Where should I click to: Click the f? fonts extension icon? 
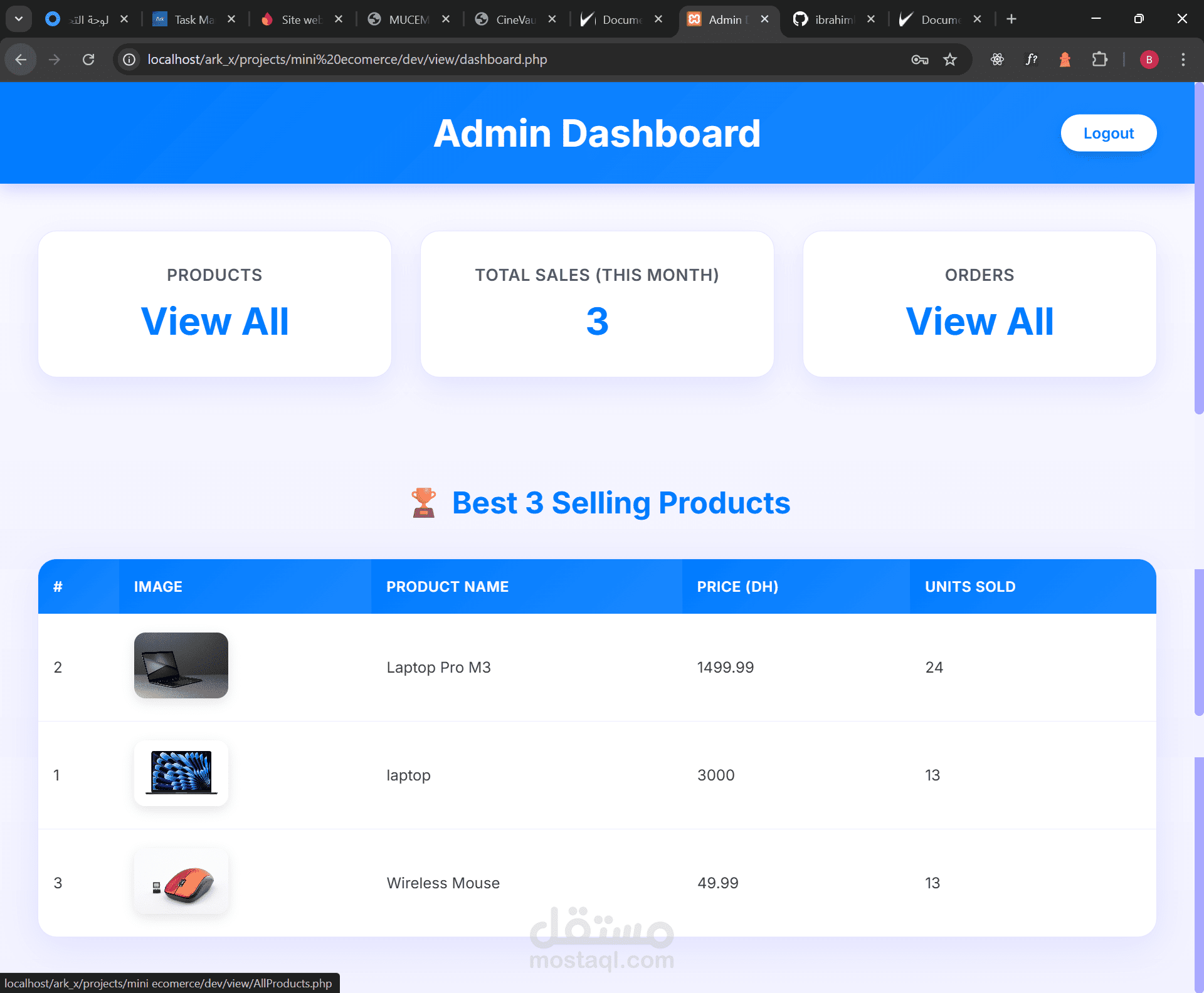coord(1031,60)
